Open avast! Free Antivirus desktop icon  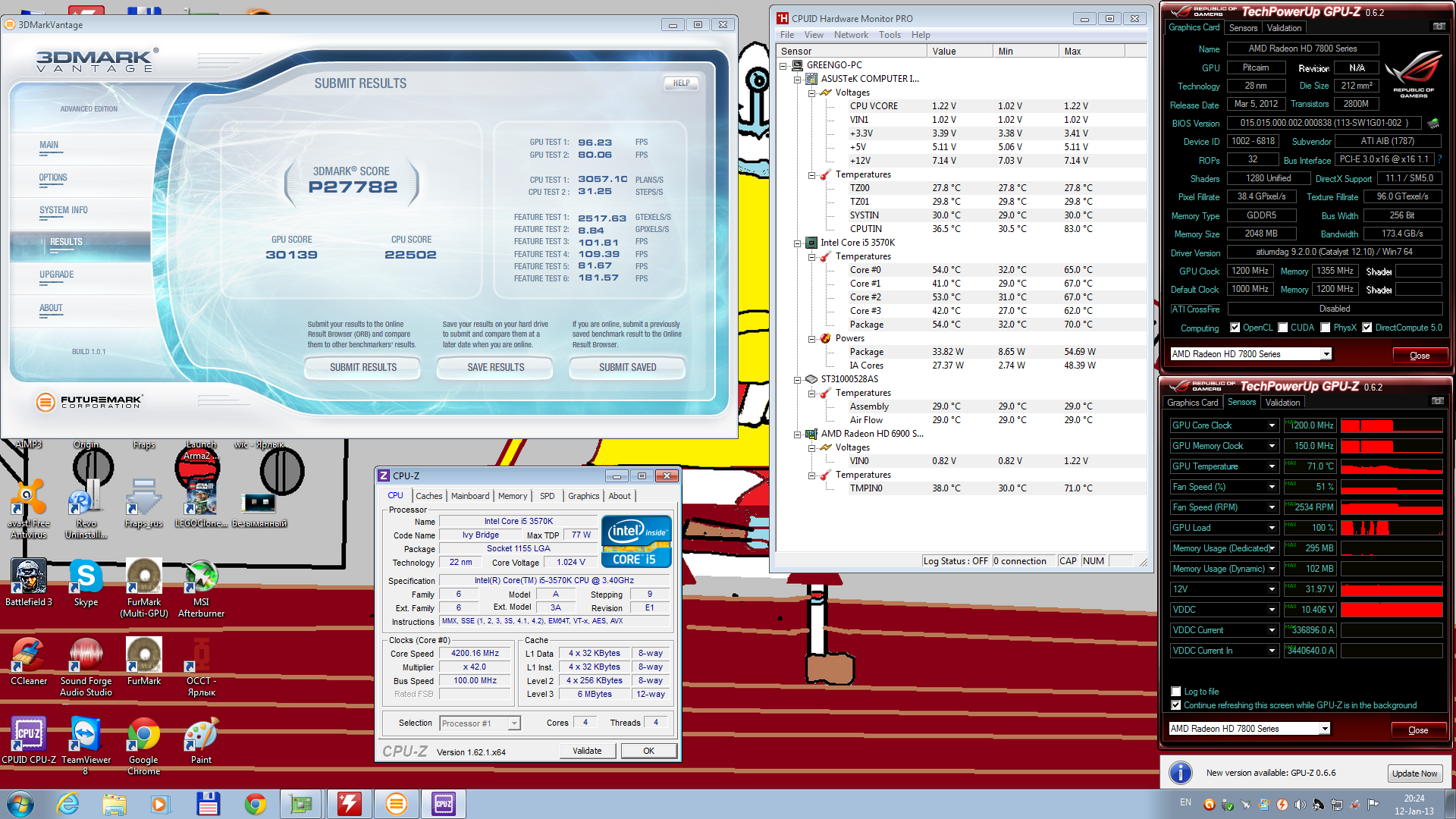tap(28, 509)
